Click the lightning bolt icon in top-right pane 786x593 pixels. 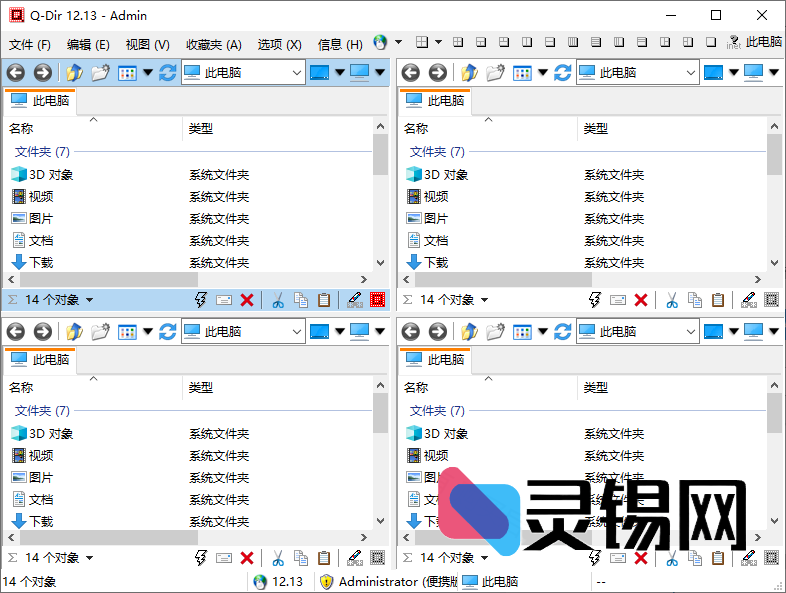[x=595, y=300]
